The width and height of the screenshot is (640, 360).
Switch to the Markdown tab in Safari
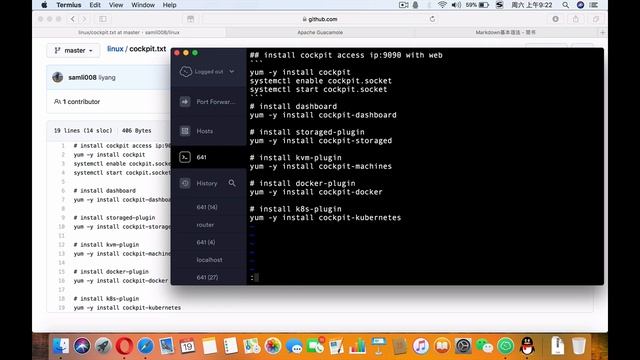click(x=505, y=32)
